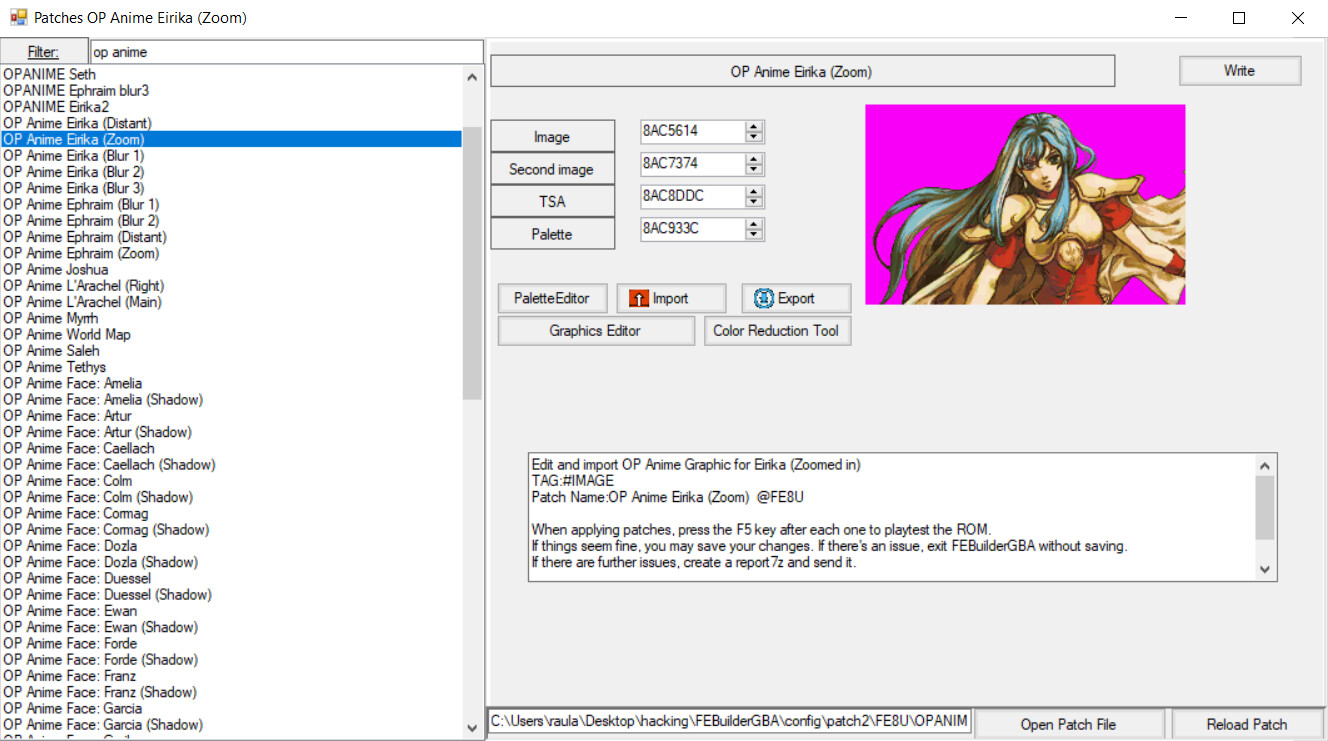Click the Second image address field 8AC7374
The image size is (1328, 741).
click(x=693, y=163)
